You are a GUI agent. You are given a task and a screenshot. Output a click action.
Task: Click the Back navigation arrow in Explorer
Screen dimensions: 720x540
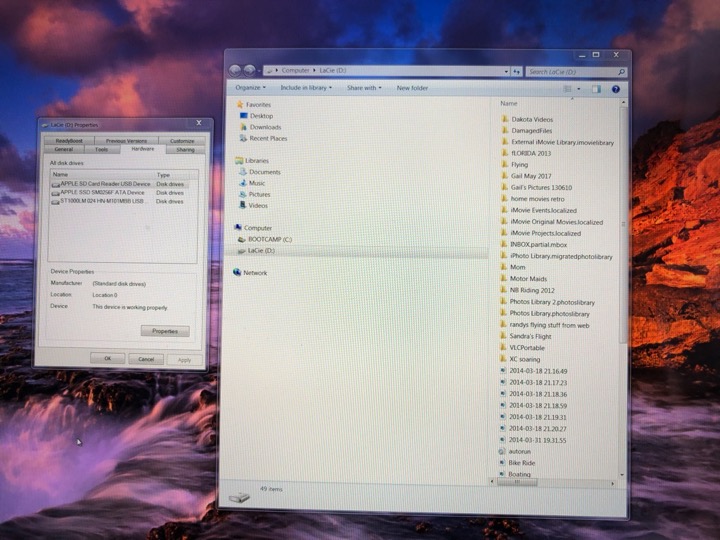click(x=235, y=70)
